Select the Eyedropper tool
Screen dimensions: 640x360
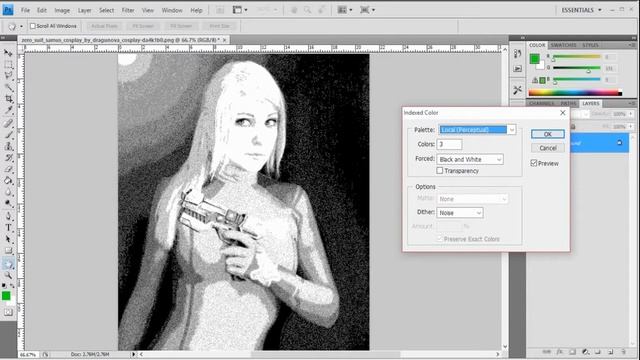(8, 110)
